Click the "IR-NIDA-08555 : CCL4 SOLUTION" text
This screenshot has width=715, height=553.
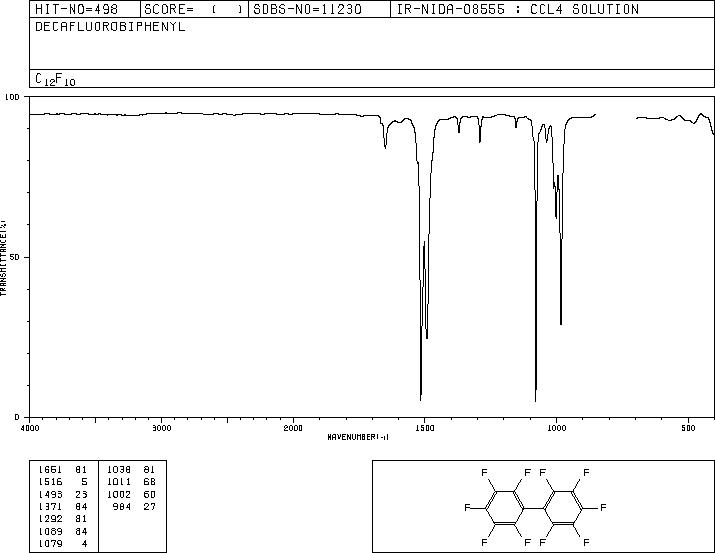518,9
